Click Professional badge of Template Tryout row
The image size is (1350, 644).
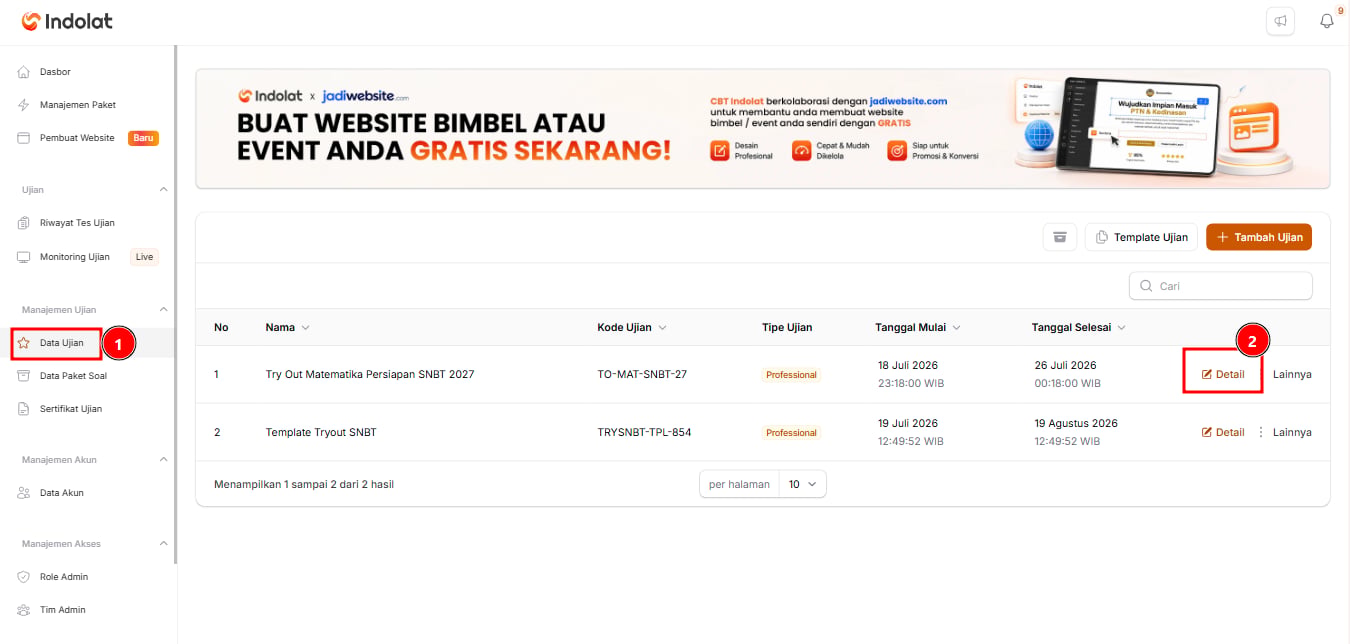click(791, 433)
